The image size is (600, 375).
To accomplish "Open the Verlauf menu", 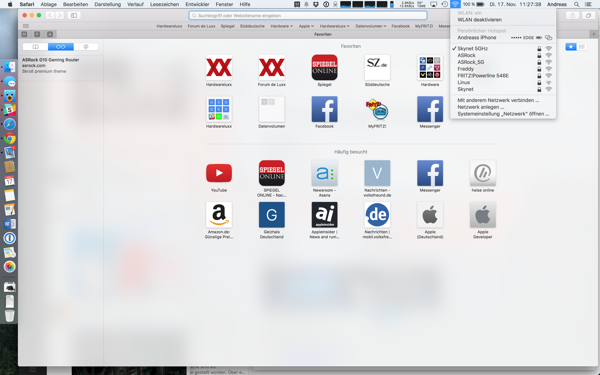I will pyautogui.click(x=135, y=4).
